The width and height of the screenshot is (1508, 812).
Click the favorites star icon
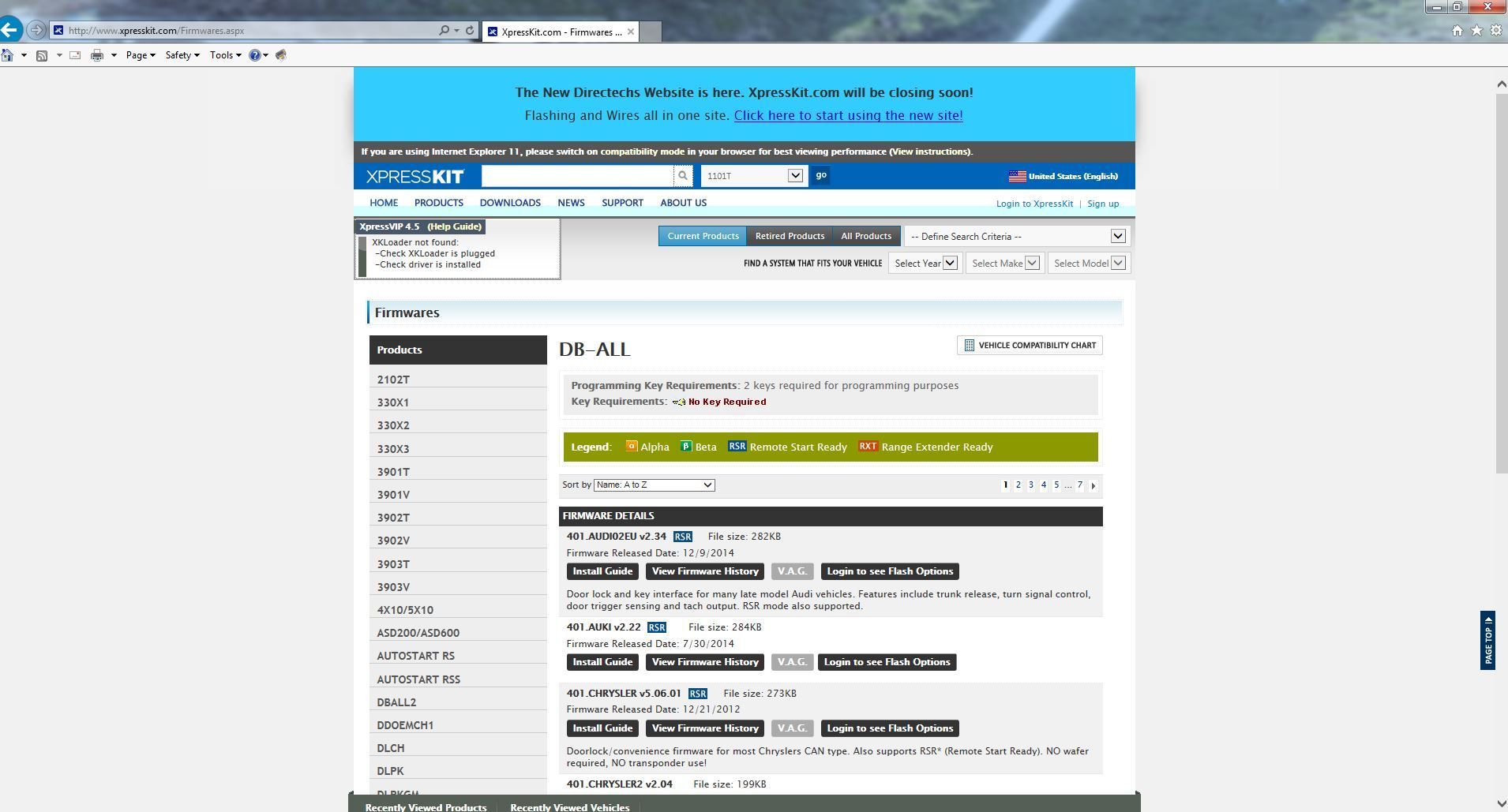[1476, 31]
